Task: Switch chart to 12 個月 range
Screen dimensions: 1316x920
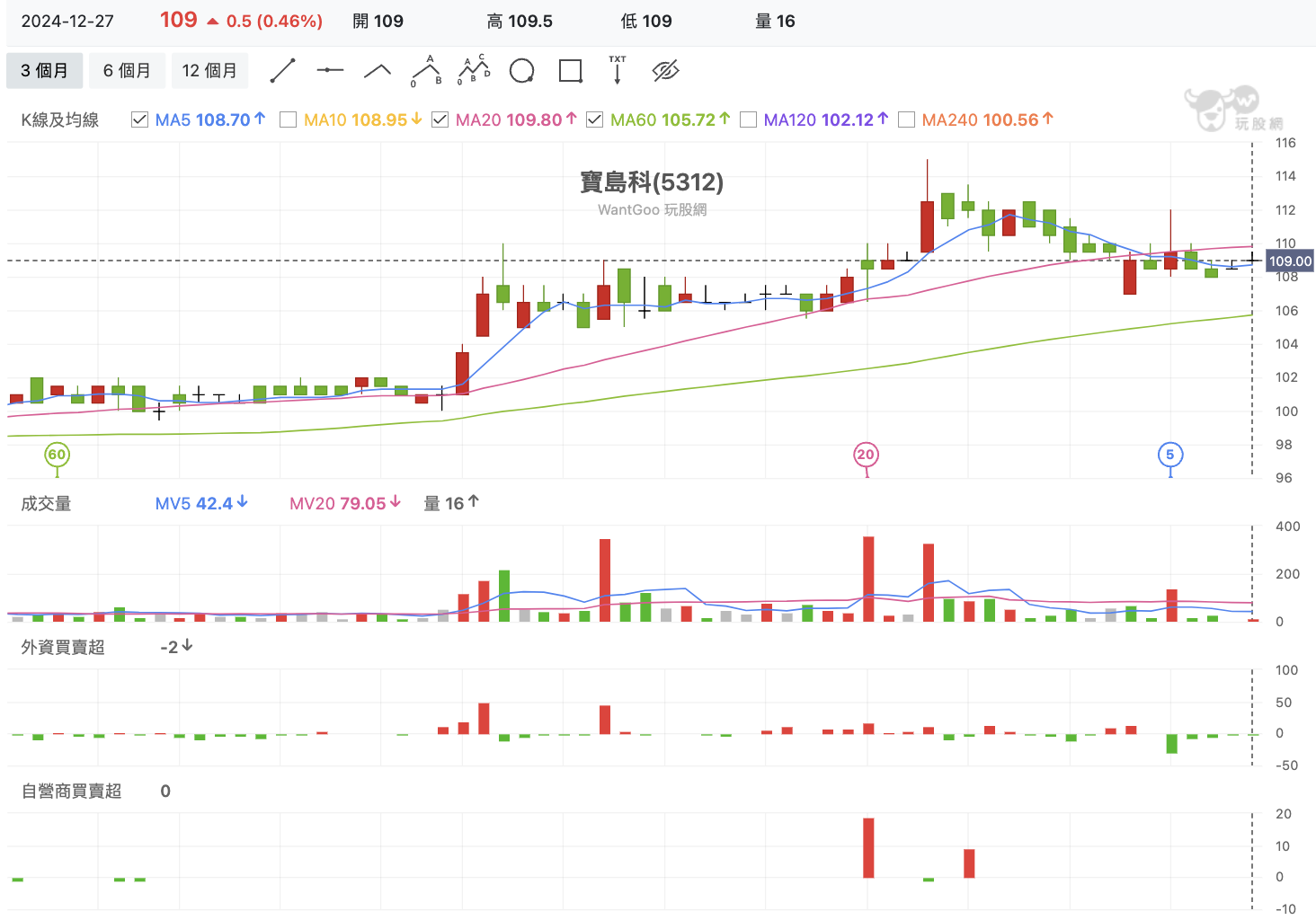Action: click(x=209, y=71)
